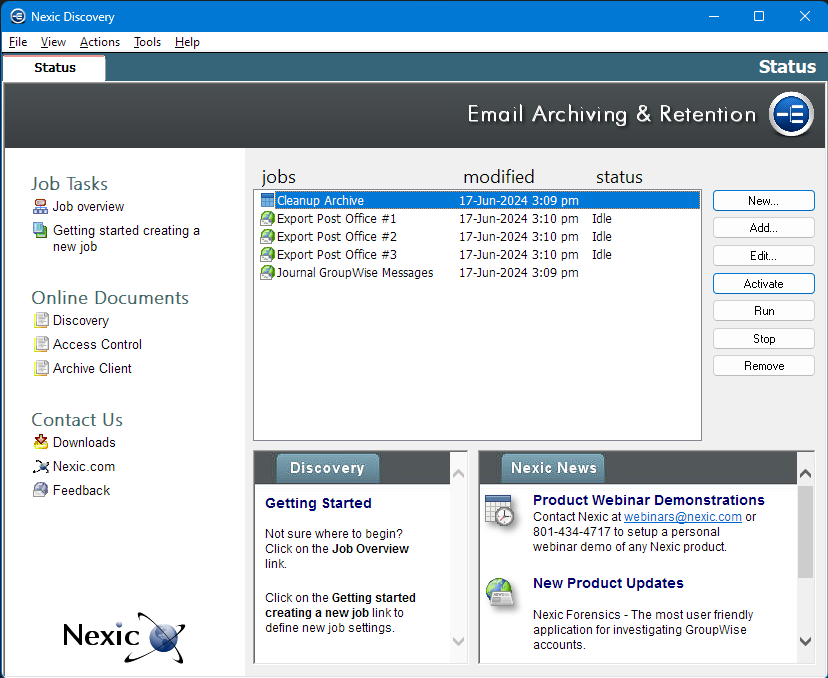Click the Export Post Office #2 job icon

(x=268, y=237)
